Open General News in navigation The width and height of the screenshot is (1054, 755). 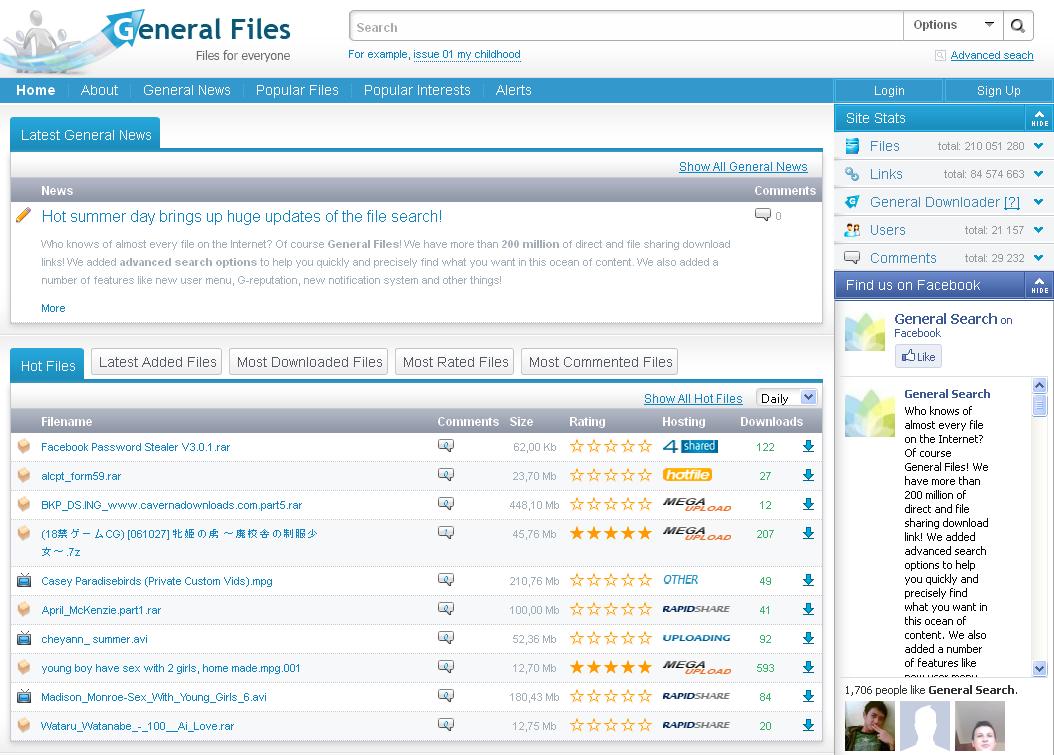click(x=187, y=90)
